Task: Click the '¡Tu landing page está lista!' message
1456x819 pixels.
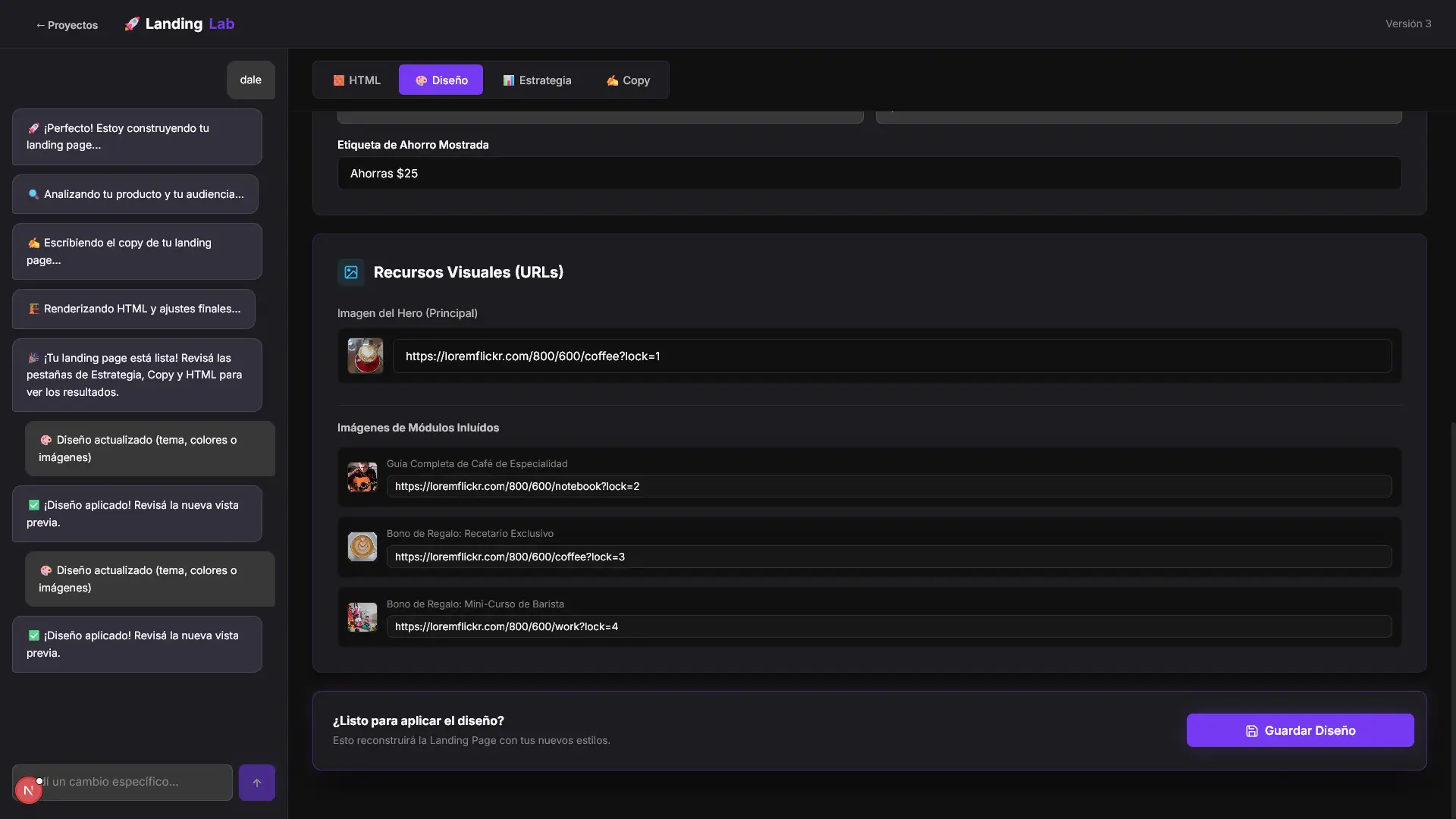Action: click(x=137, y=375)
